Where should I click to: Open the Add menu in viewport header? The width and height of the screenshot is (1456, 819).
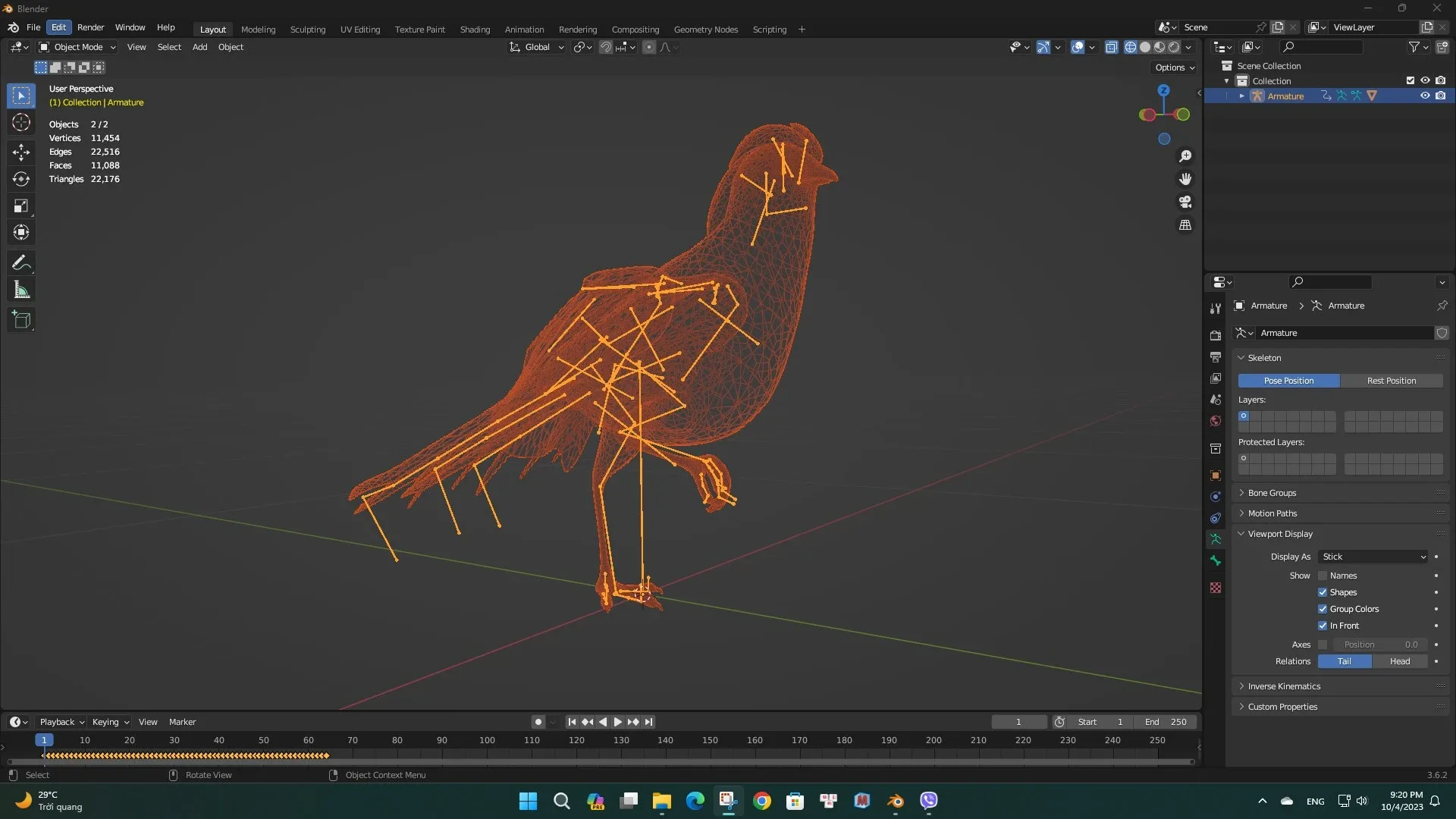[x=199, y=47]
